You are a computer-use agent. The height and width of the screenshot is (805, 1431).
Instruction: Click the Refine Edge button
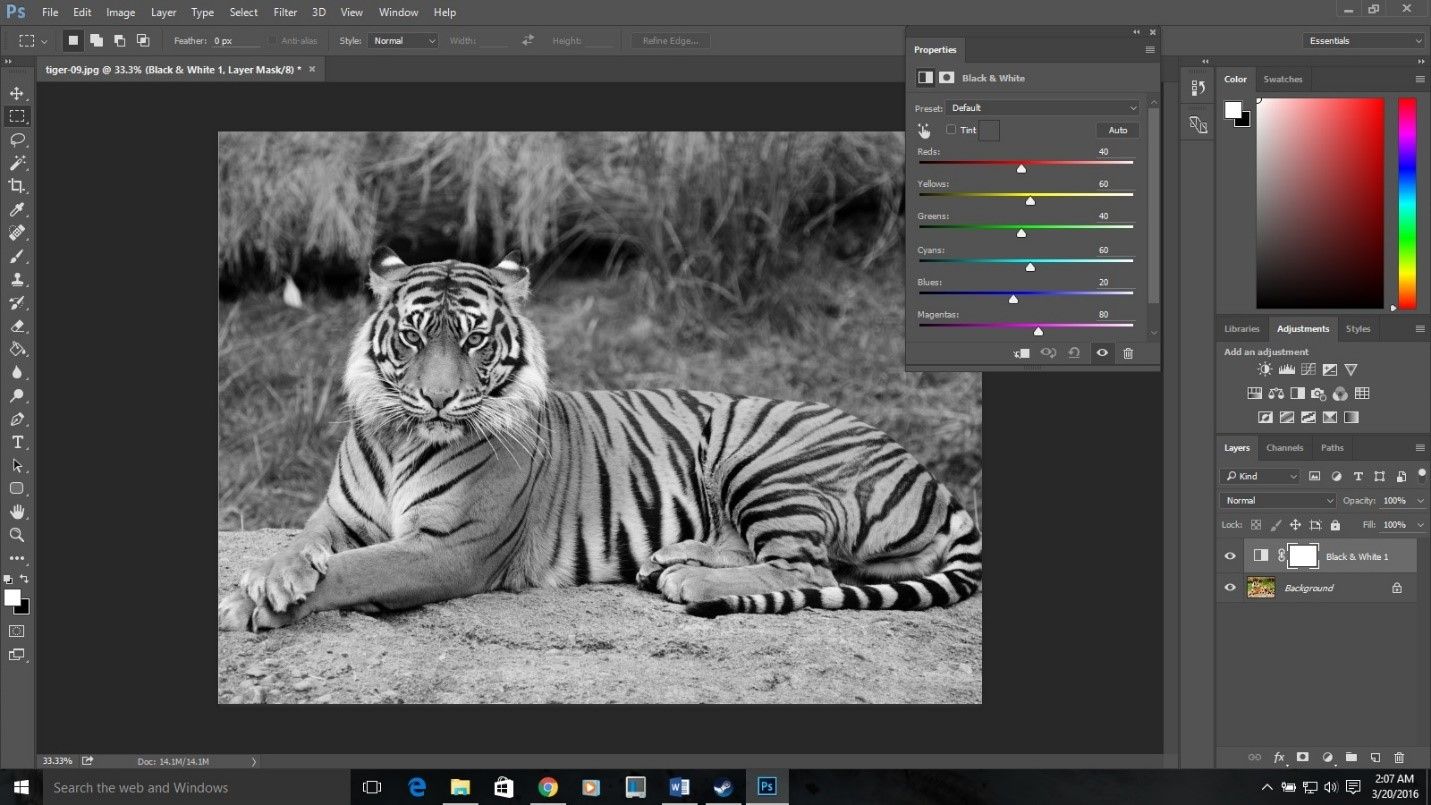[671, 40]
